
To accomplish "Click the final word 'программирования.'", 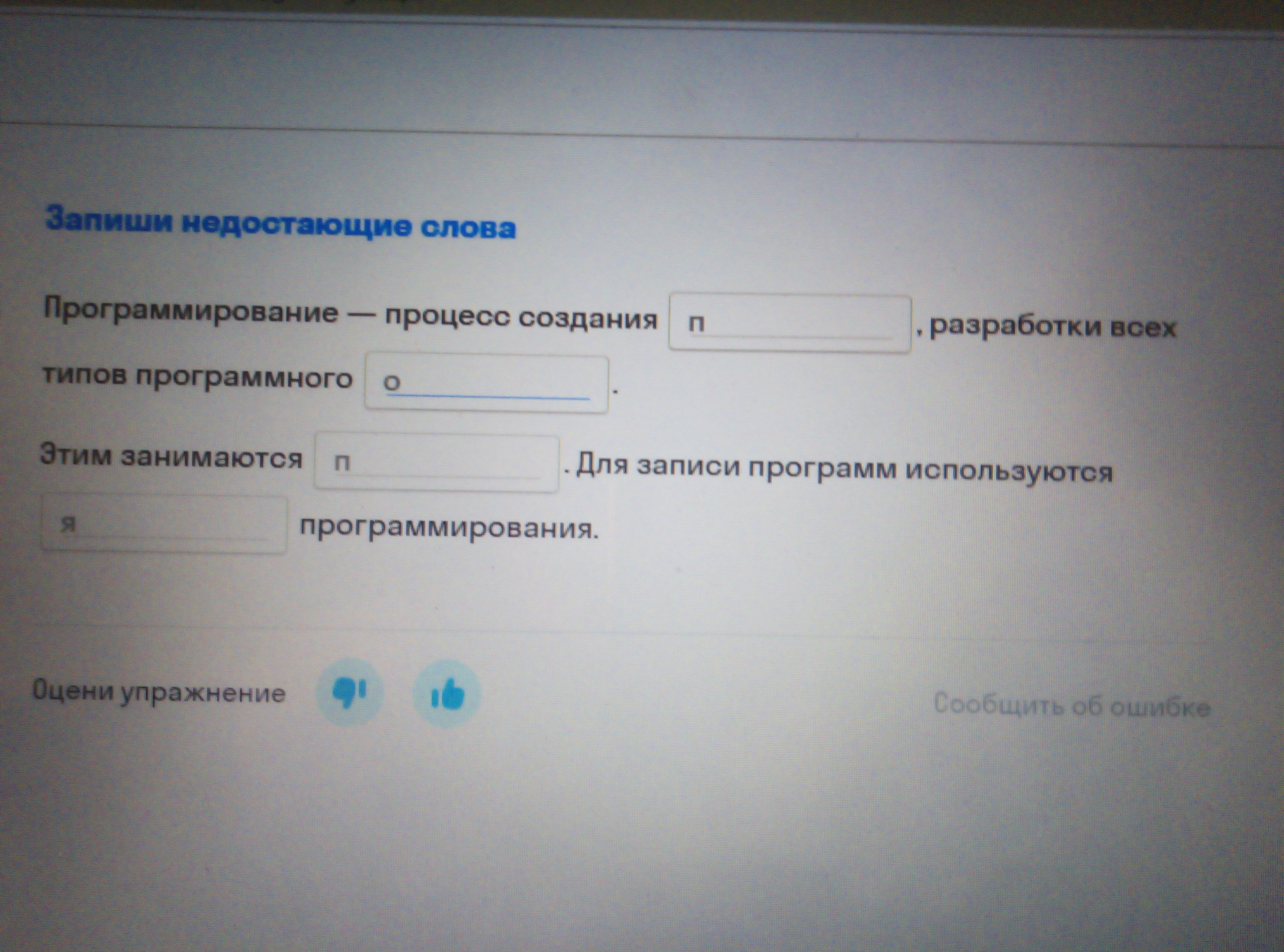I will pos(449,527).
